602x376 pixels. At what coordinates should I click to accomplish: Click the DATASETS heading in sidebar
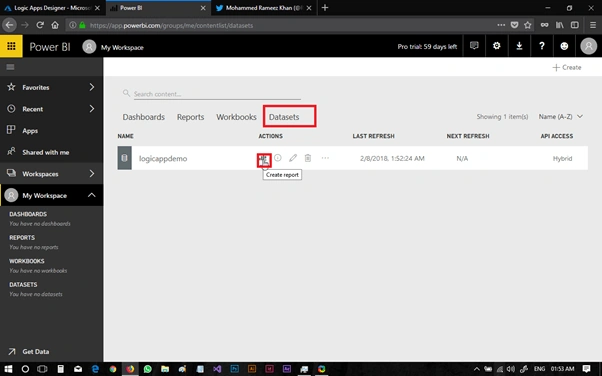click(x=23, y=284)
